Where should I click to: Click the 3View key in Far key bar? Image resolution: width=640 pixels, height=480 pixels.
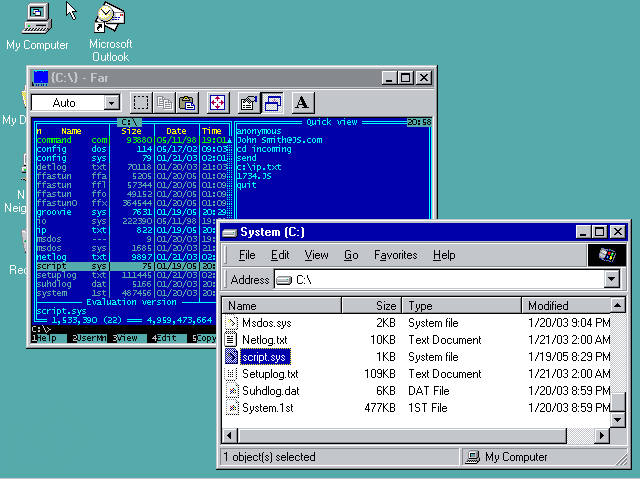(128, 338)
